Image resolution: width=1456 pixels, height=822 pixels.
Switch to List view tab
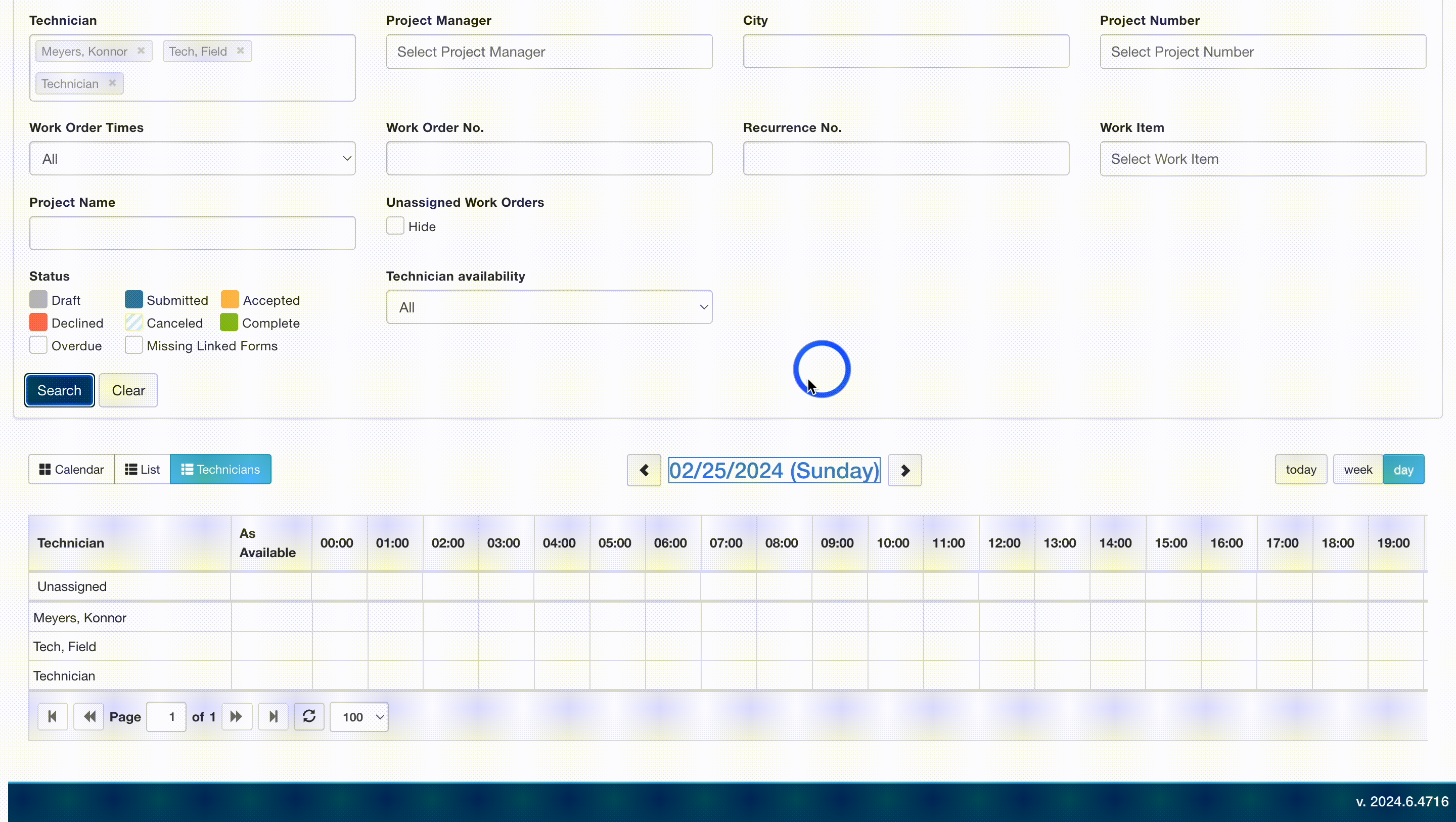coord(143,469)
